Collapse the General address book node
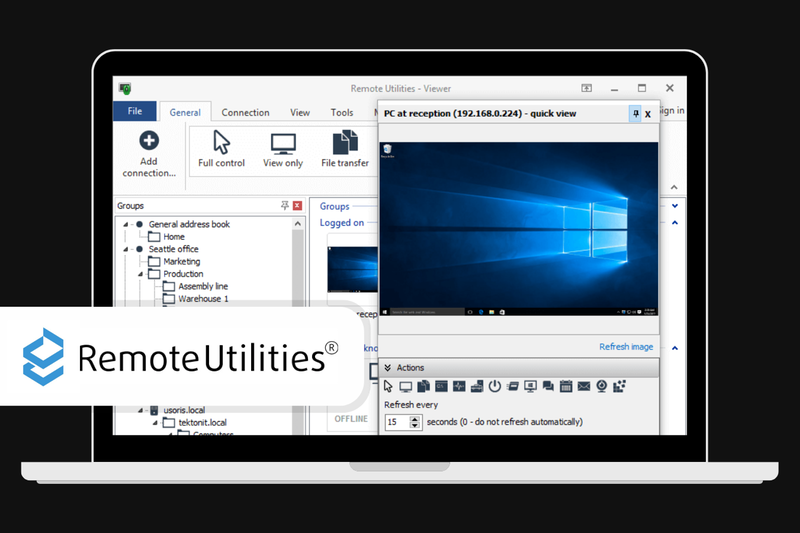The image size is (800, 533). tap(126, 224)
